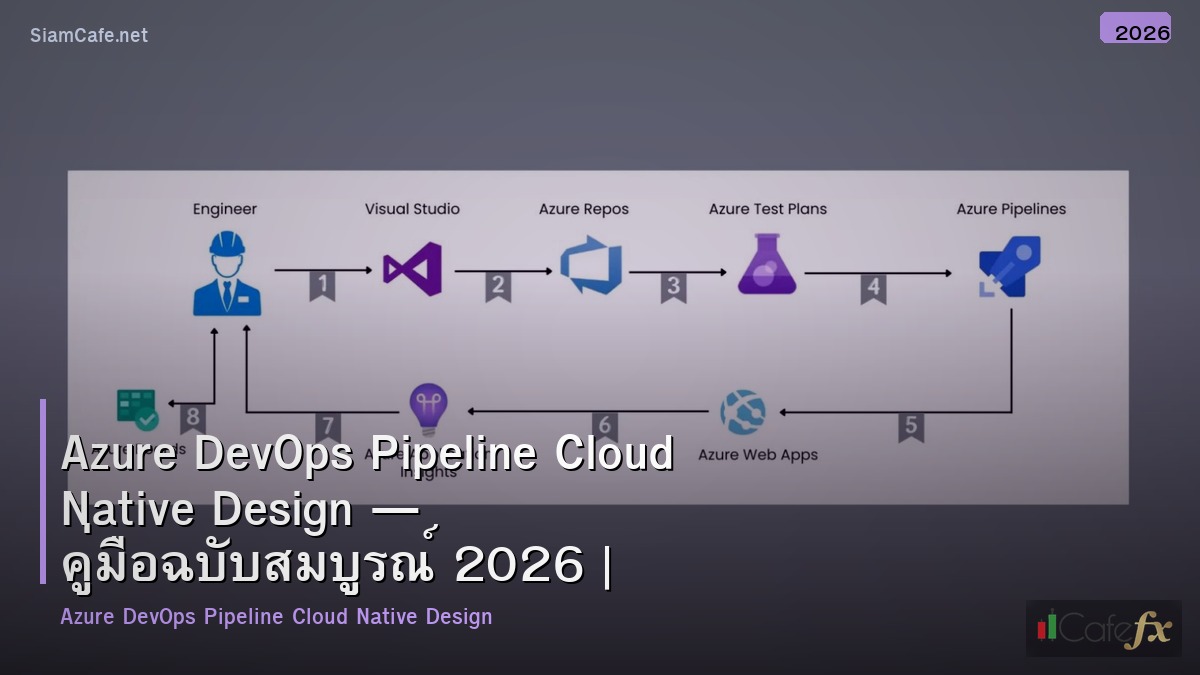Click step marker 1 between Engineer and Visual Studio
The width and height of the screenshot is (1200, 675).
321,285
